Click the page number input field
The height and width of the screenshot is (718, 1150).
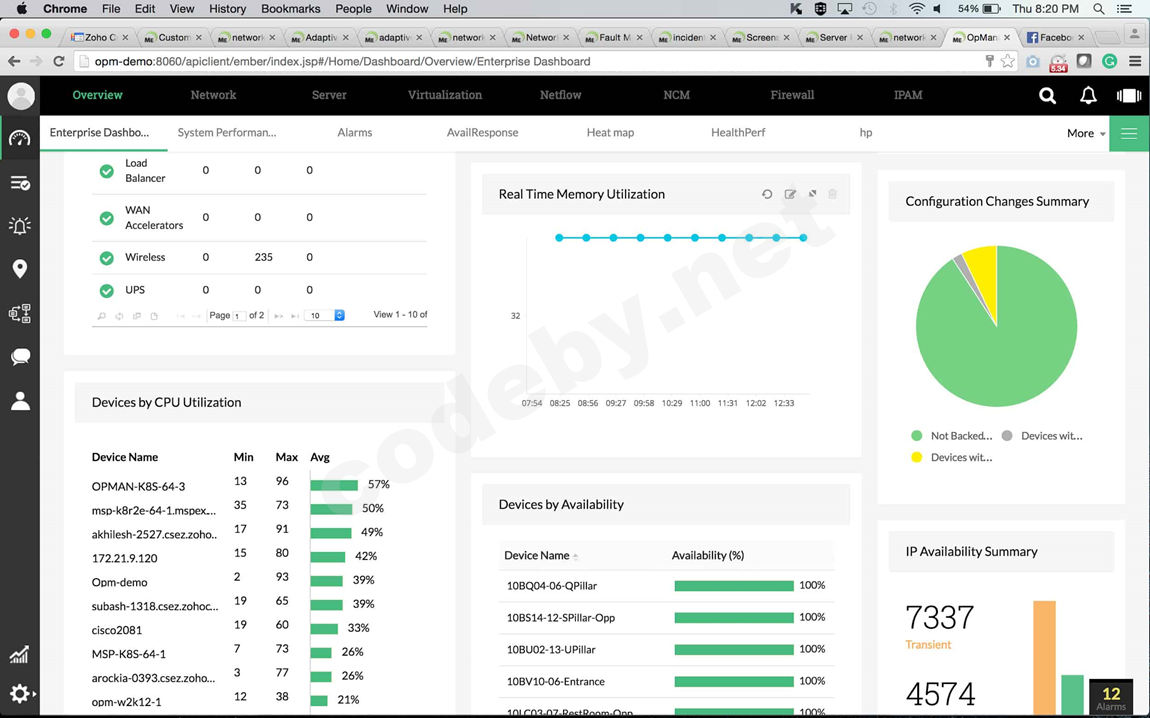point(238,316)
